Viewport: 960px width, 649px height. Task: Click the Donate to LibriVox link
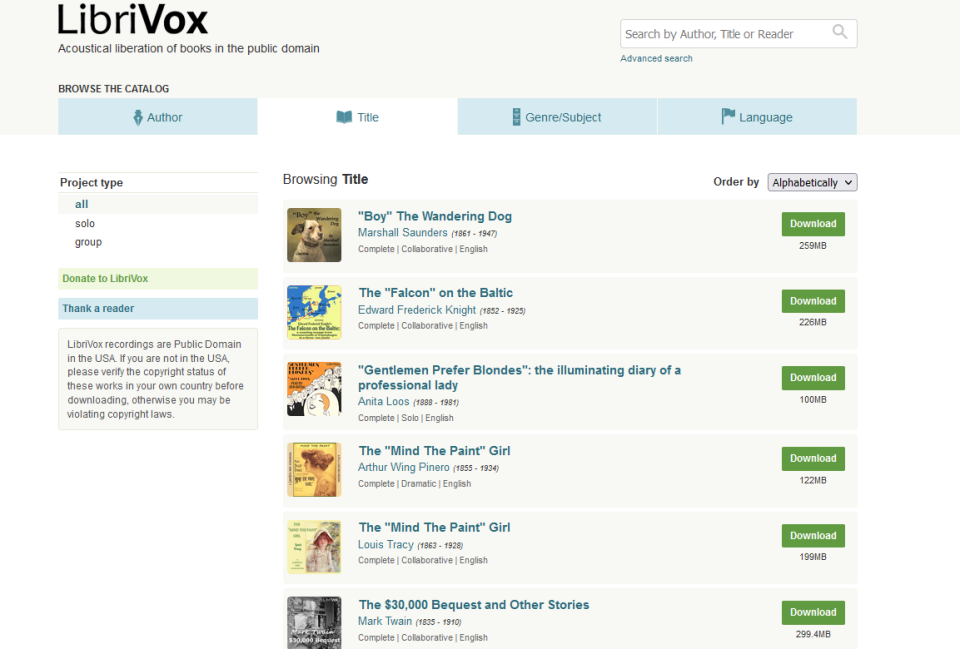105,278
